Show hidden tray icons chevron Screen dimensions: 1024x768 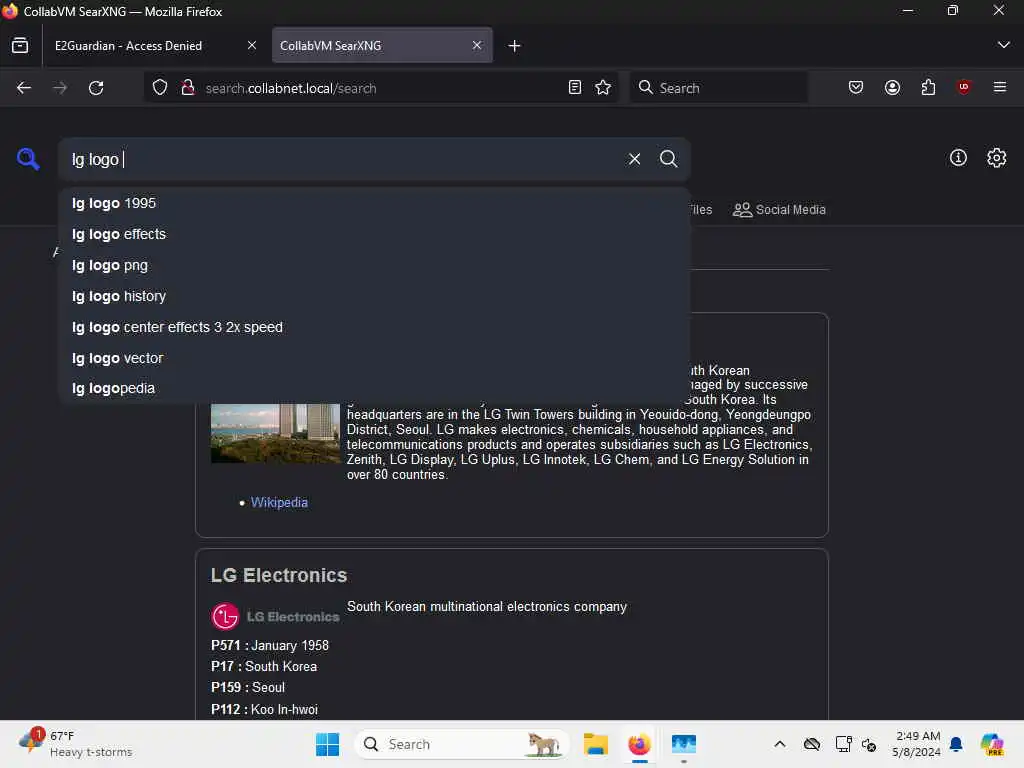point(780,744)
